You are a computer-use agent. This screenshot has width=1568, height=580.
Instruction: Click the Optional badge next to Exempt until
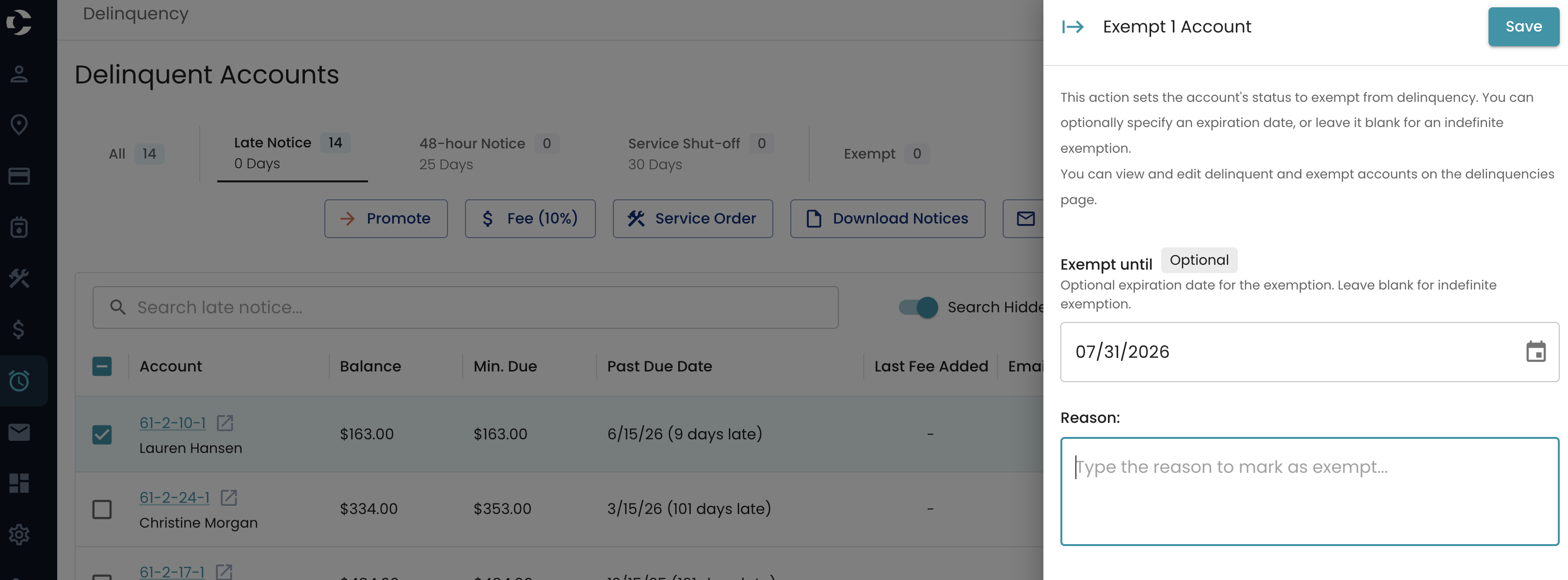click(1199, 260)
